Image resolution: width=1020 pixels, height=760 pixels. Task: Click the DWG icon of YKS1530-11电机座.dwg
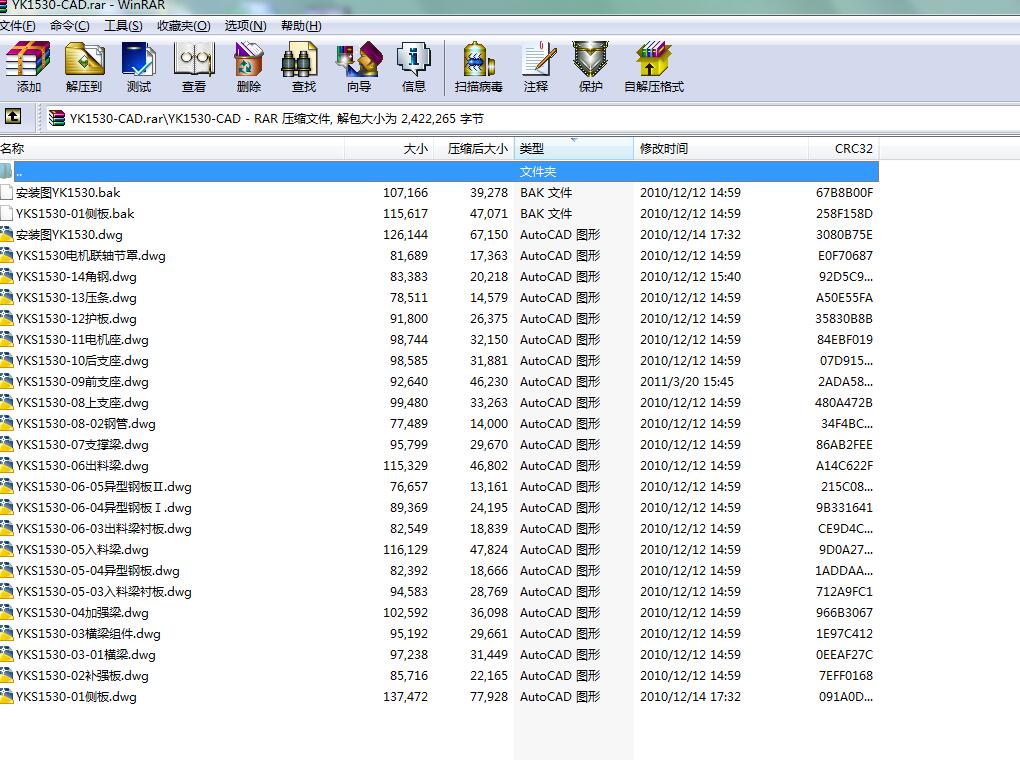point(7,340)
